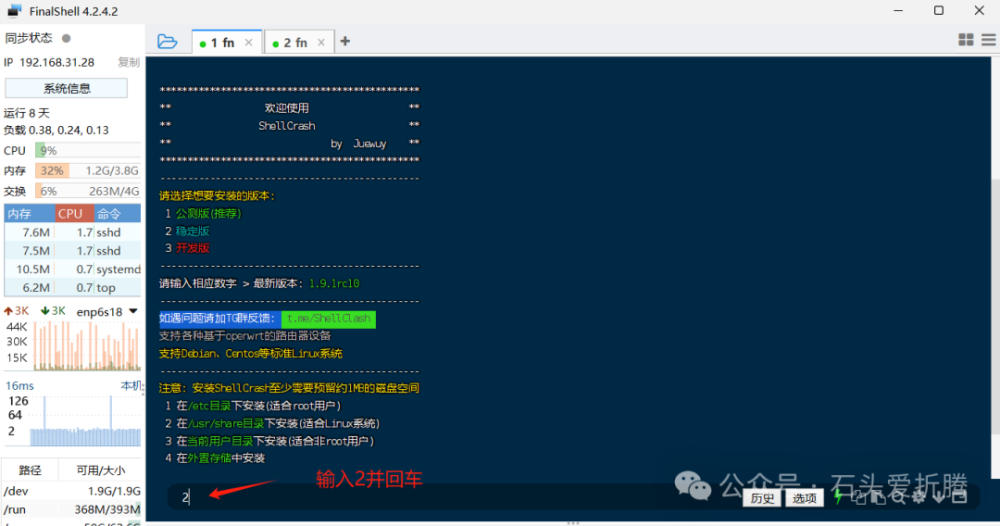Click the CPU usage bar showing 9%
The image size is (1000, 526).
tap(88, 150)
